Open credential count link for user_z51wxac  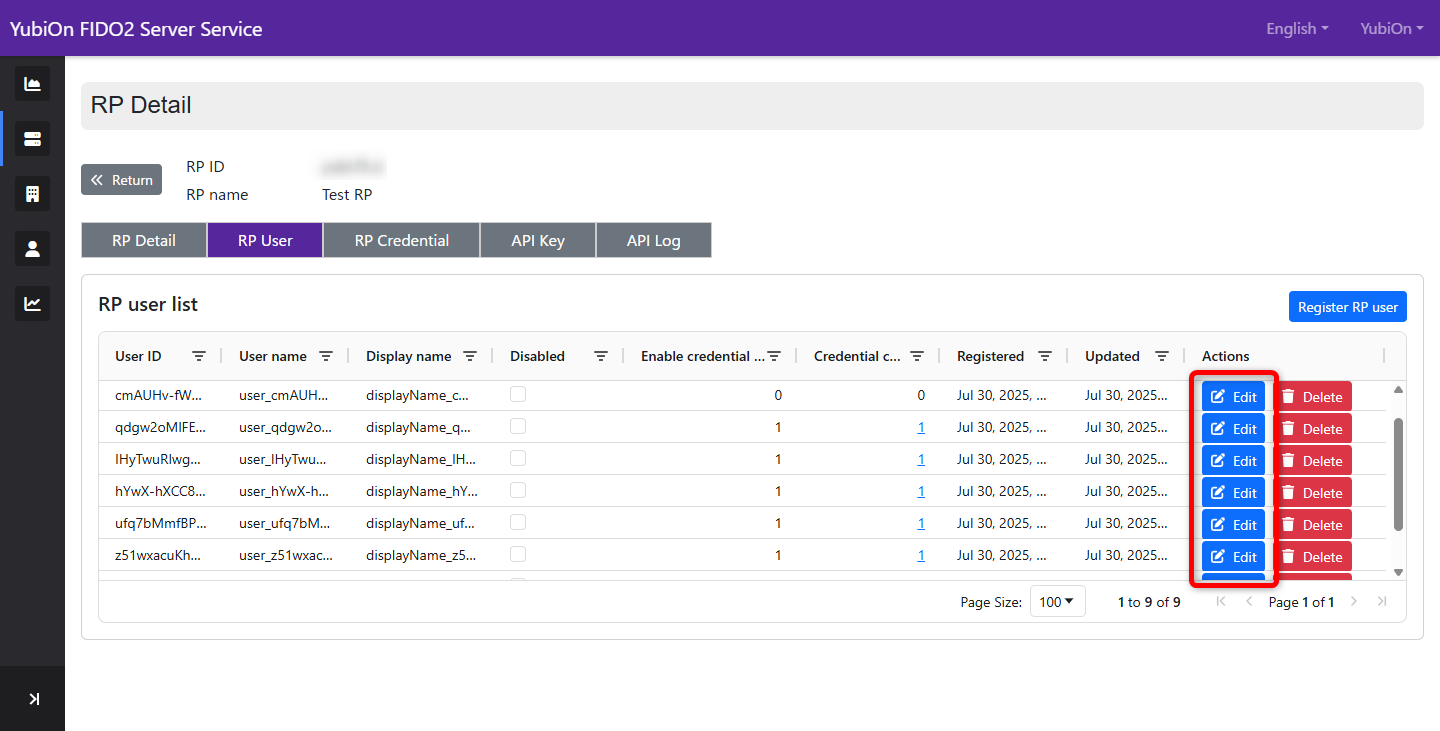(921, 555)
